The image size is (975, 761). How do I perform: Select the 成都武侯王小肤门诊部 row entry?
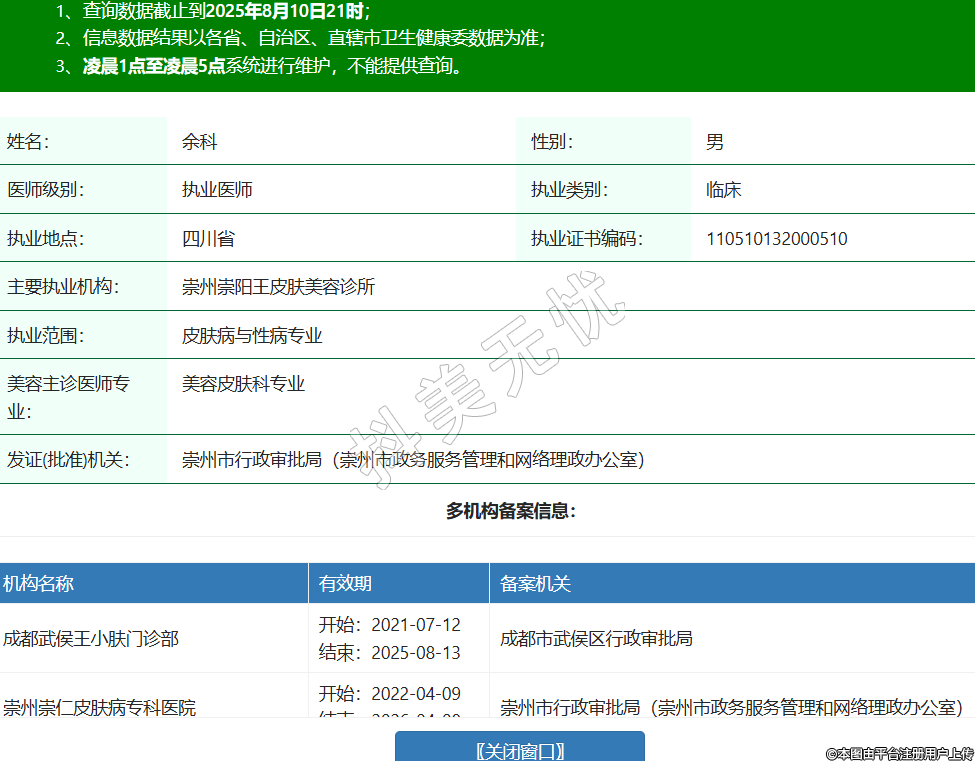pos(91,638)
